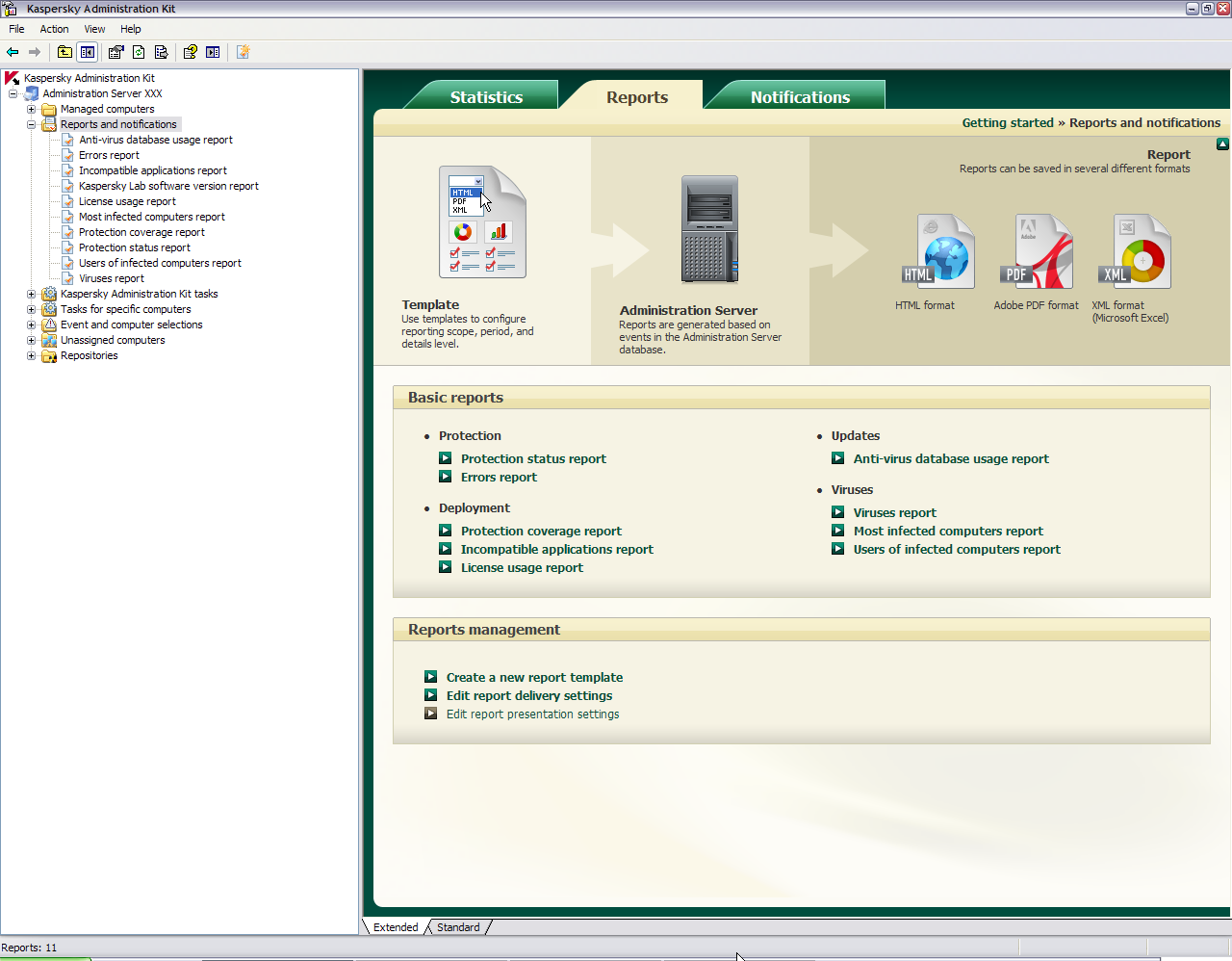Click arrow icon beside Anti-virus database usage report
The width and height of the screenshot is (1232, 961).
[x=838, y=458]
